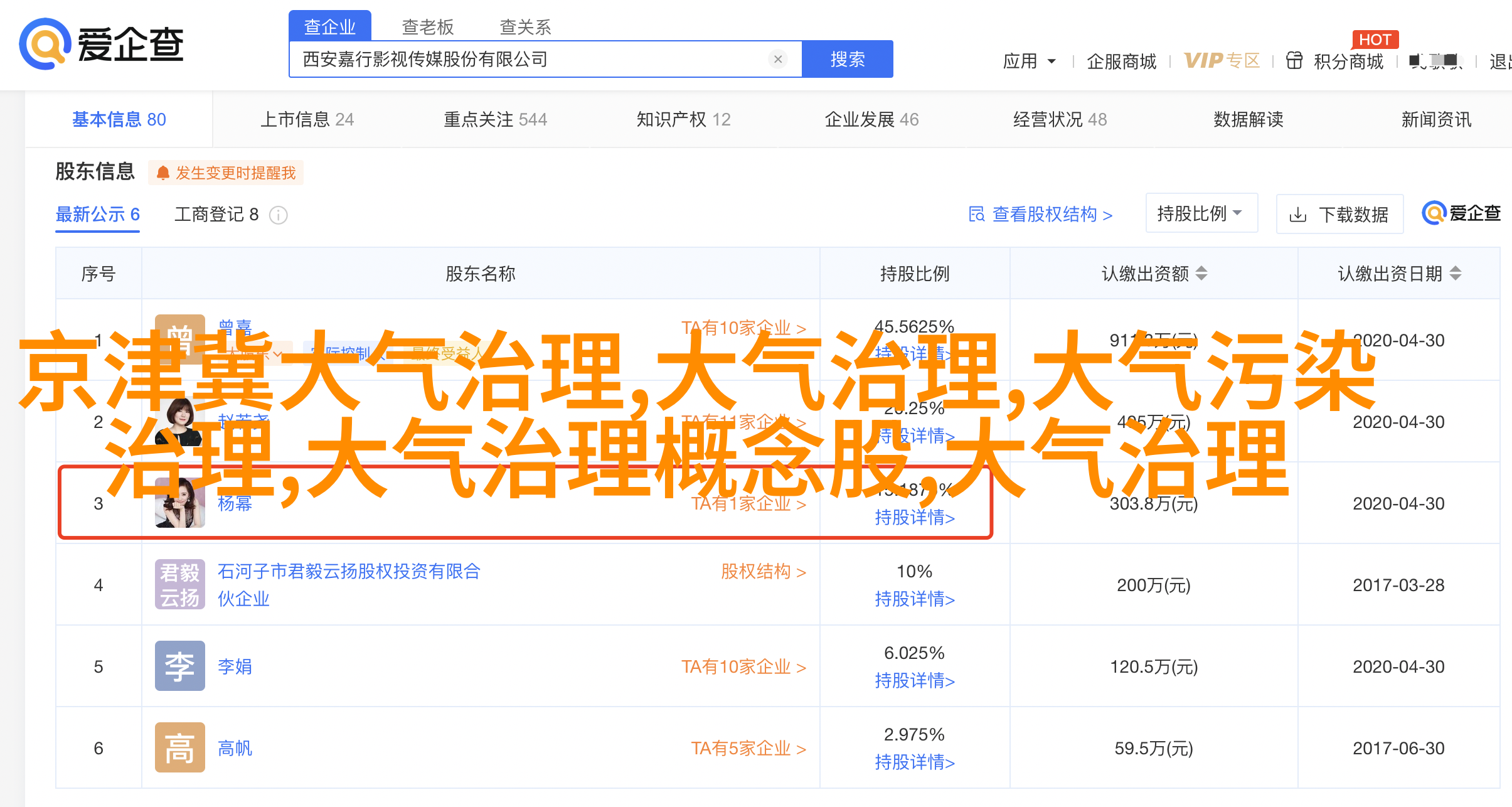Screen dimensions: 1512x807
Task: Click the info icon next to 工商登记 8
Action: pos(279,215)
